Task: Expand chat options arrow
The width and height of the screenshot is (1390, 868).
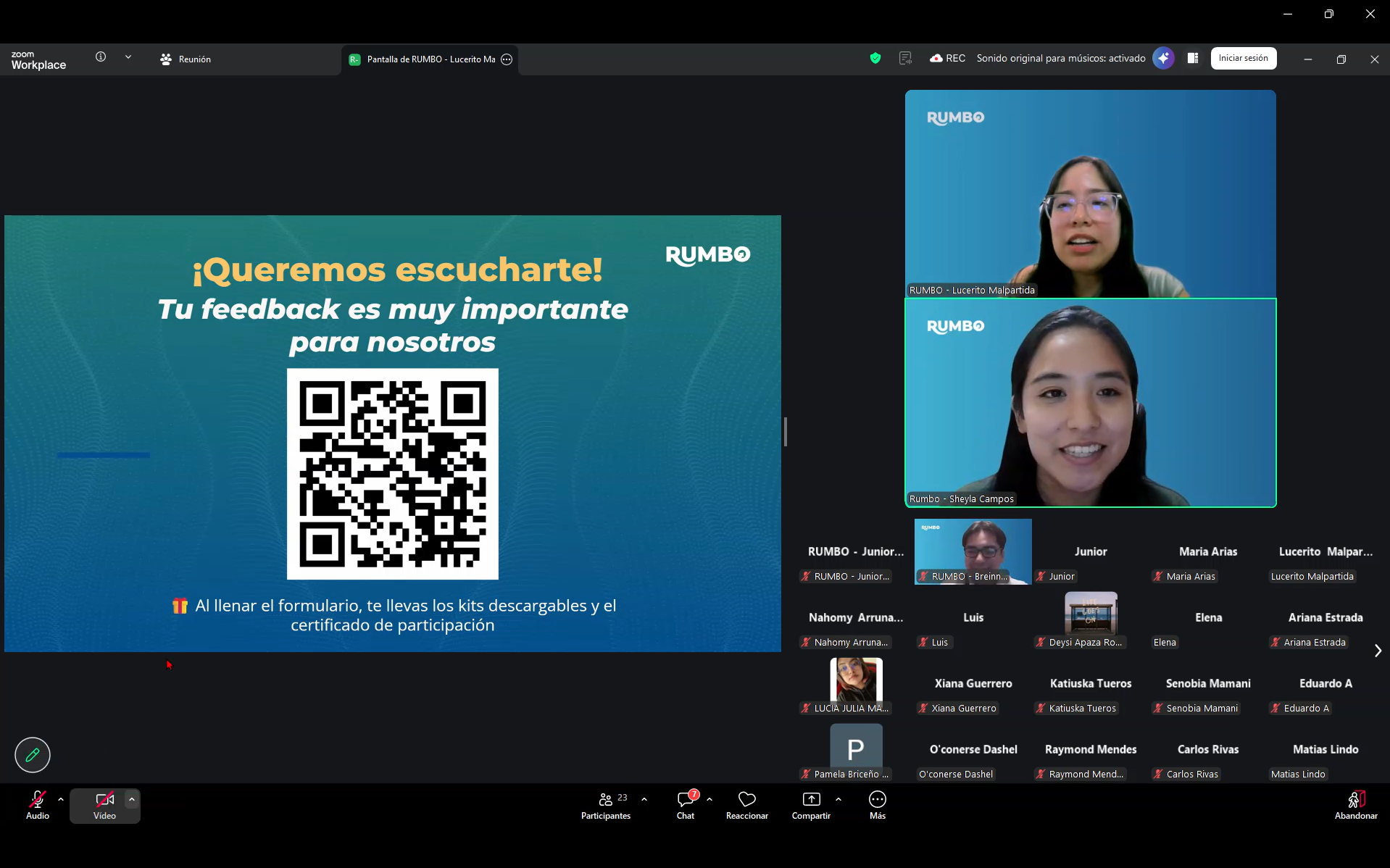Action: [709, 799]
